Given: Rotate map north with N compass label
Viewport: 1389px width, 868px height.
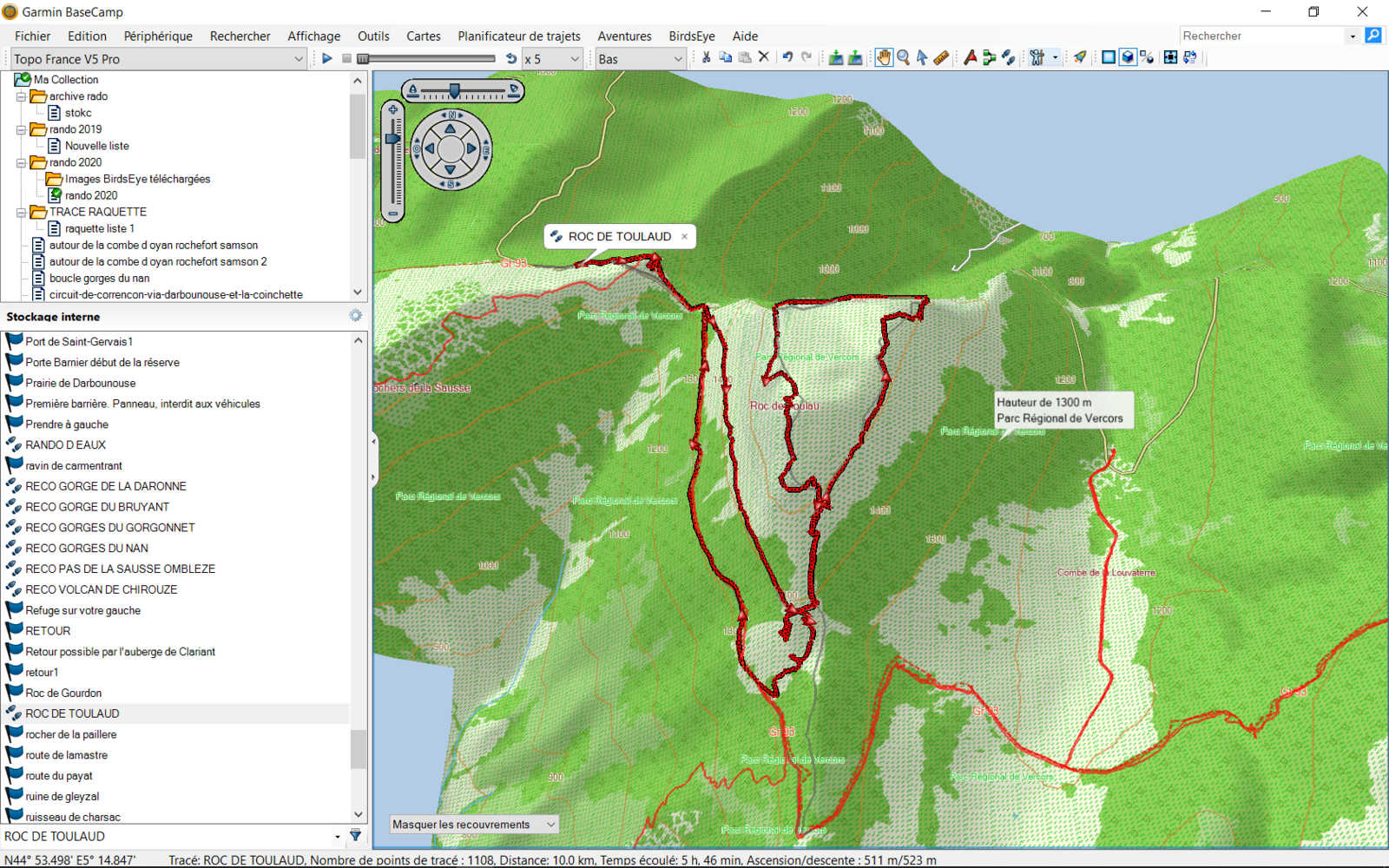Looking at the screenshot, I should (x=451, y=115).
